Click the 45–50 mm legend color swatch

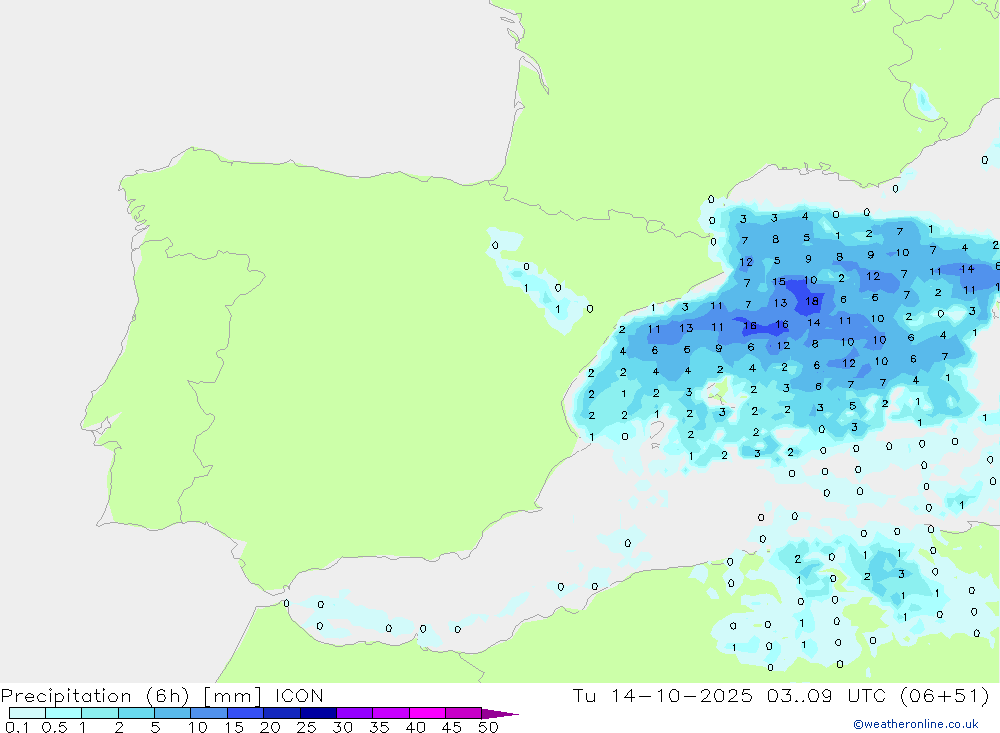(463, 713)
